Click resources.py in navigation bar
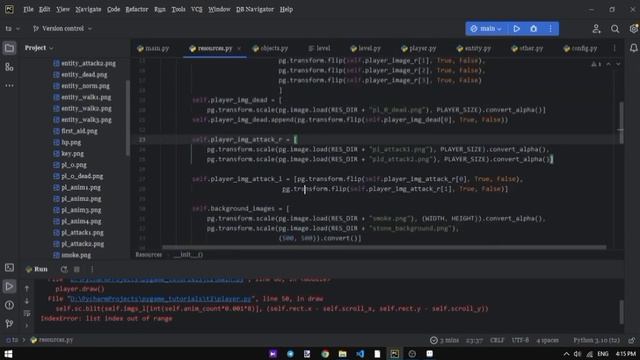The height and width of the screenshot is (360, 640). tap(52, 340)
